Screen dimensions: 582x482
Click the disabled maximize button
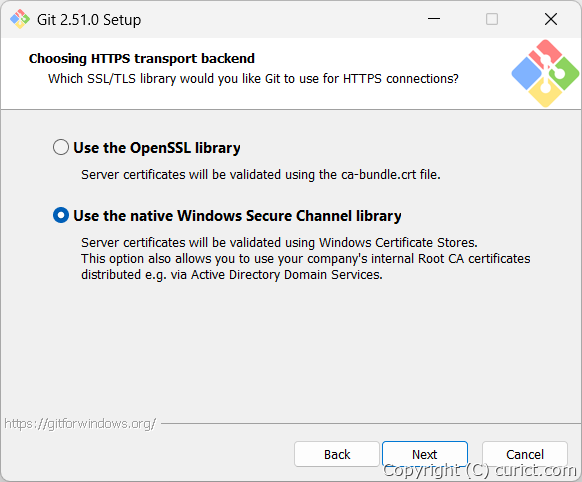pos(492,19)
